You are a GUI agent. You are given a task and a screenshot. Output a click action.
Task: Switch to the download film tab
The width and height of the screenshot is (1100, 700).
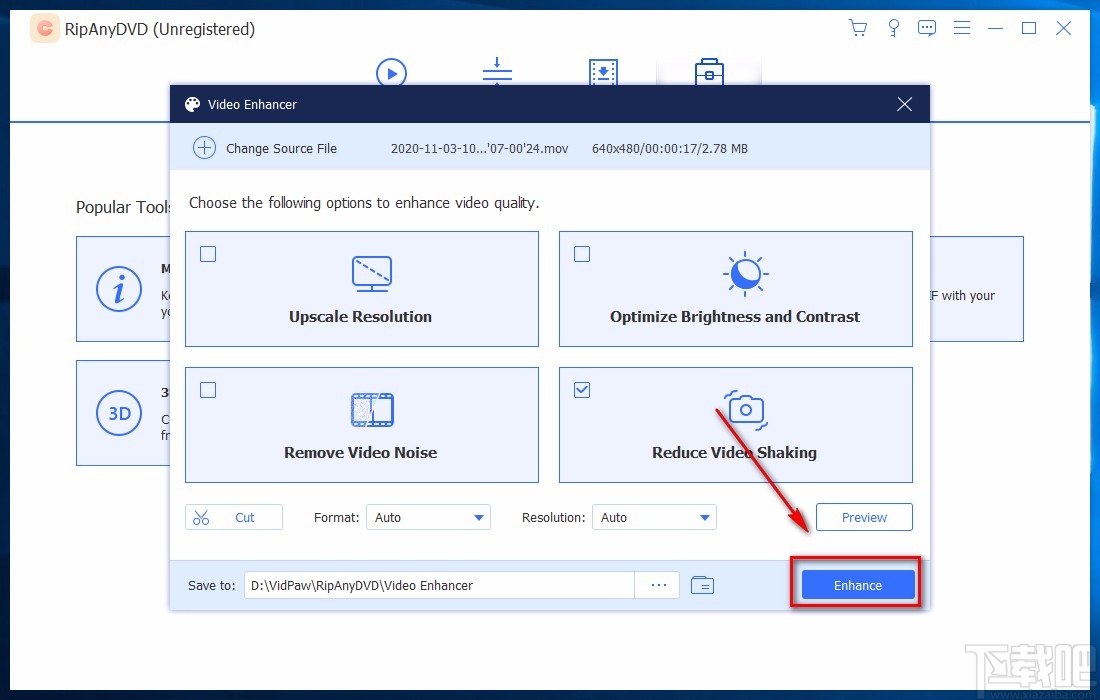[x=603, y=72]
